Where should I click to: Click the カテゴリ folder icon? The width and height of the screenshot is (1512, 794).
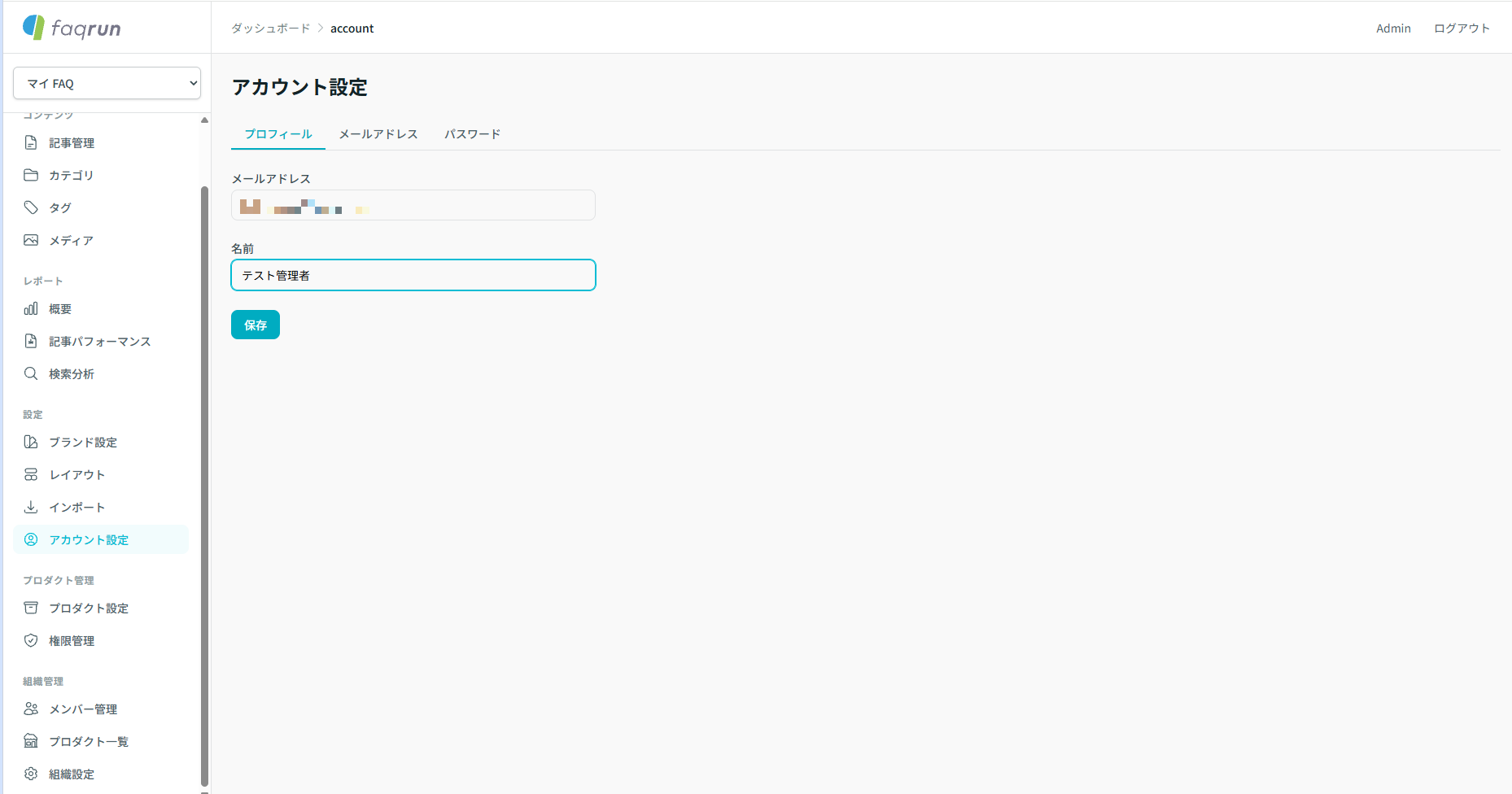(31, 175)
